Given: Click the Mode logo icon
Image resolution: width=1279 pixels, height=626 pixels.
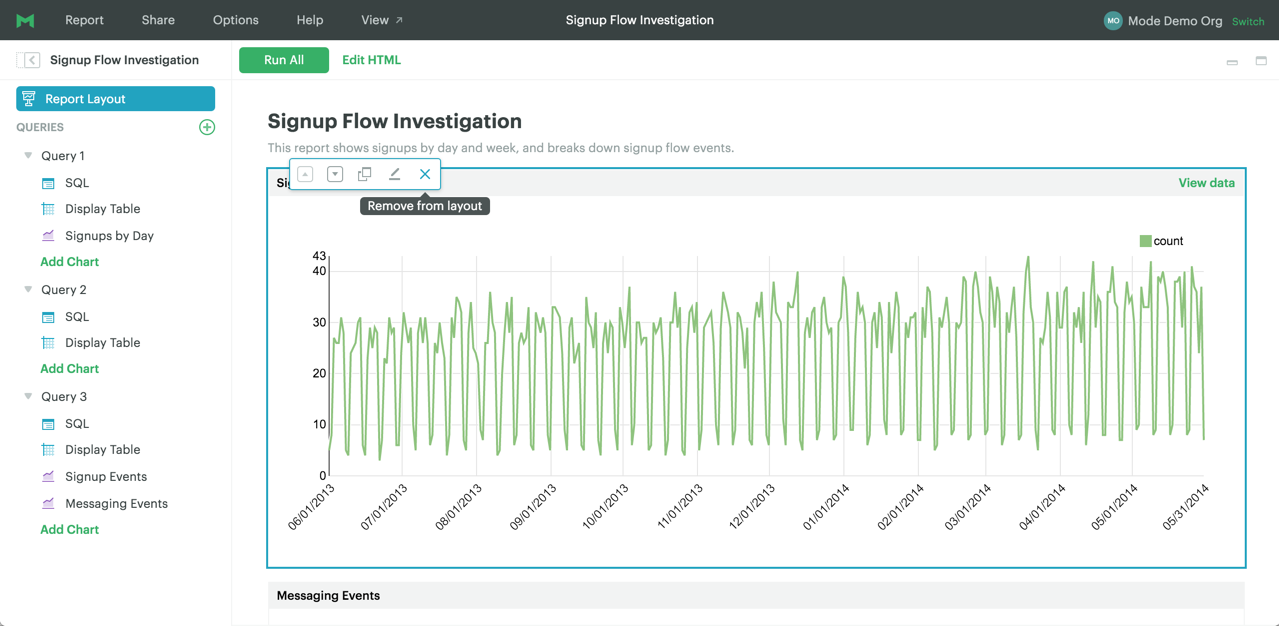Looking at the screenshot, I should pyautogui.click(x=25, y=20).
